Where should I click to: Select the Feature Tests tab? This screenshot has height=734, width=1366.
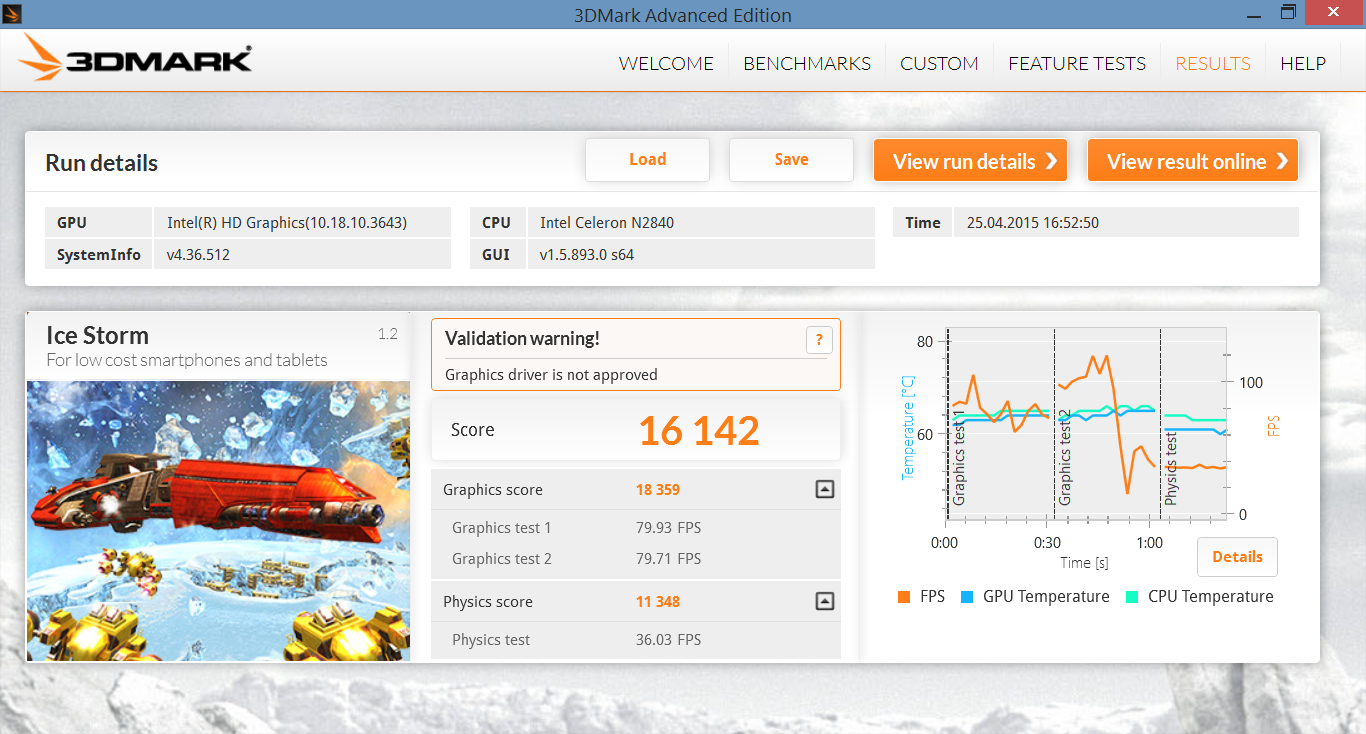point(1077,64)
